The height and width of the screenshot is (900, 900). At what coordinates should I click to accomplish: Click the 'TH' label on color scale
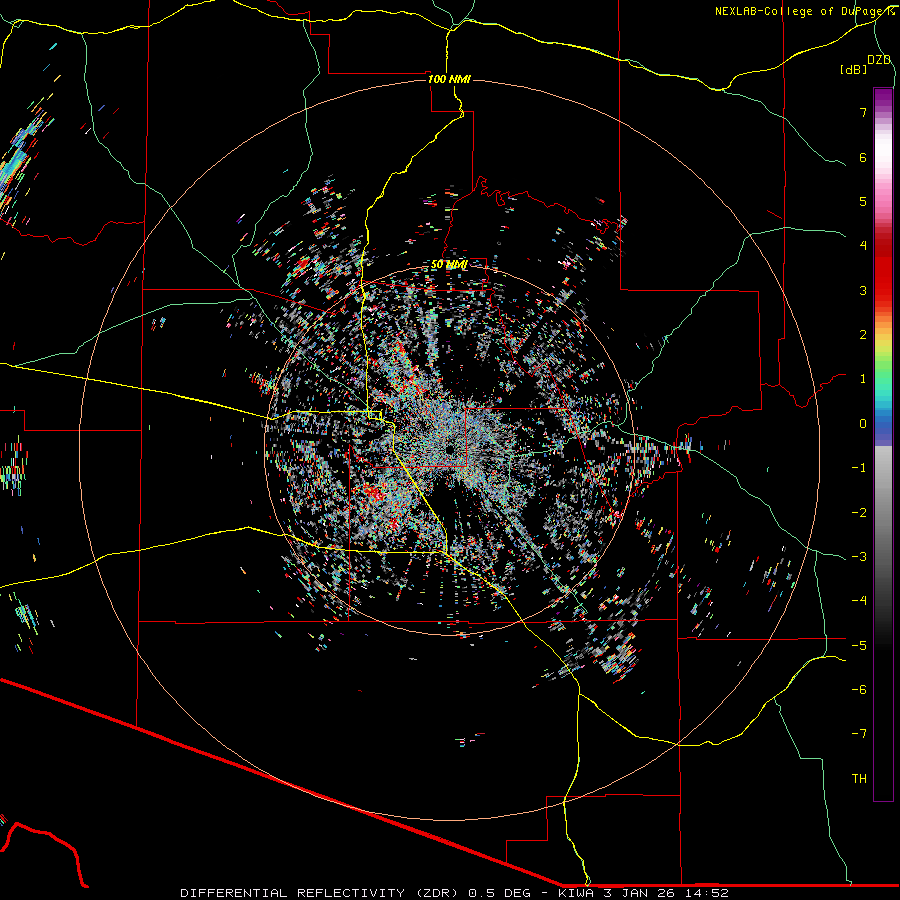point(859,779)
